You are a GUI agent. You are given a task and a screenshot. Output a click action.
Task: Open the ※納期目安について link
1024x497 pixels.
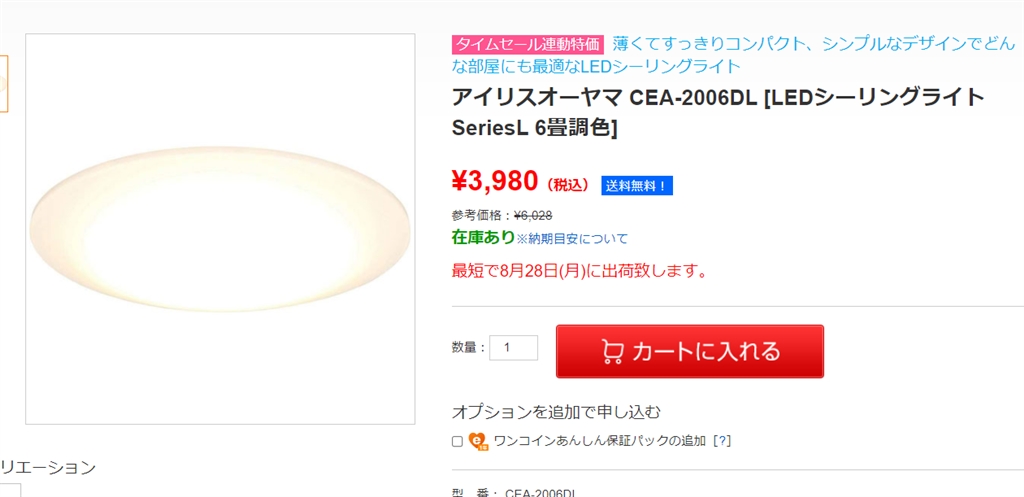[x=572, y=239]
